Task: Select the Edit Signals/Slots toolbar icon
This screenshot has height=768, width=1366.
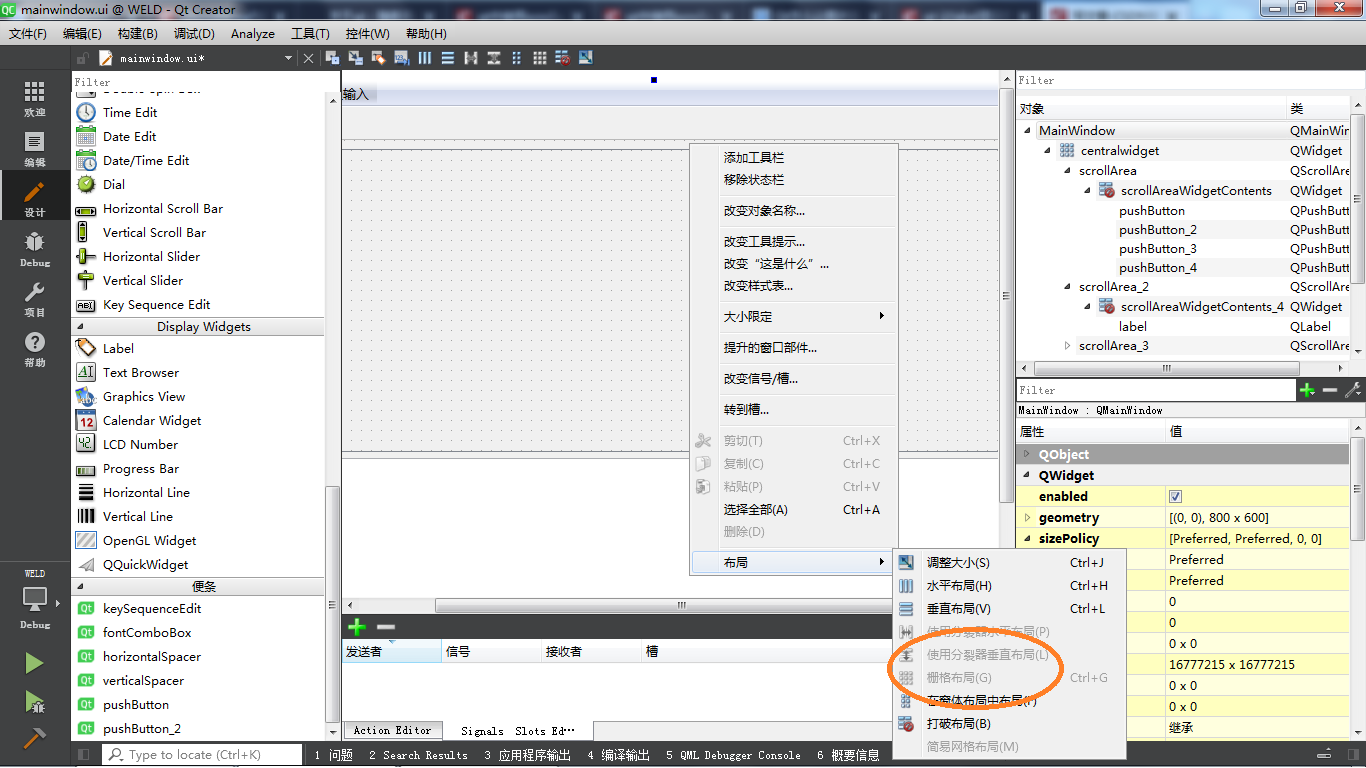Action: click(355, 58)
